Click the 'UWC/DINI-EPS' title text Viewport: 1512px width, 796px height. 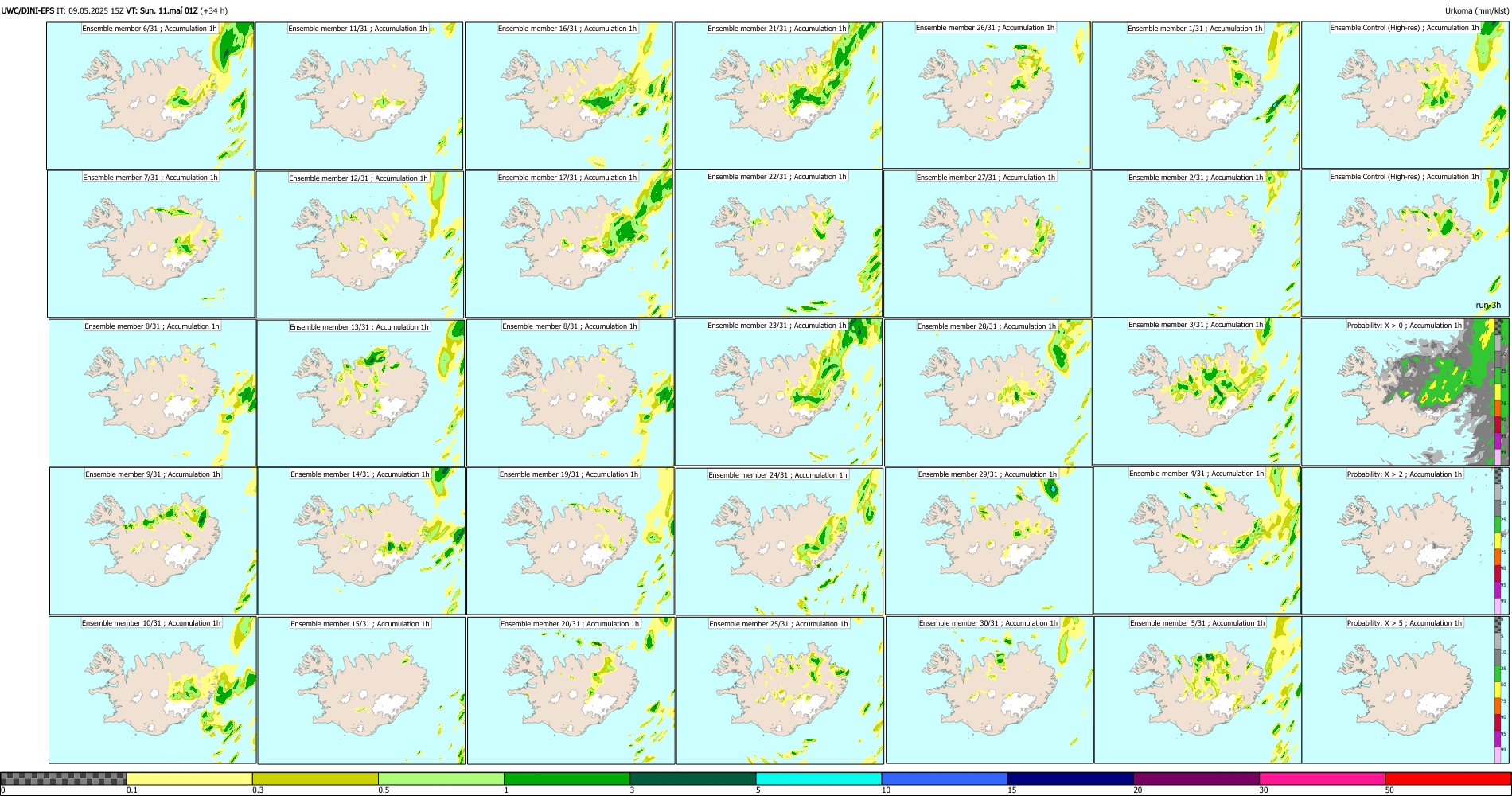(x=28, y=10)
